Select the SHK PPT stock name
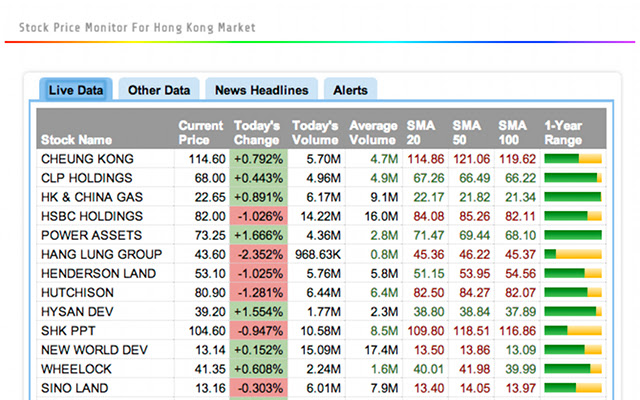Viewport: 640px width, 400px height. click(68, 331)
